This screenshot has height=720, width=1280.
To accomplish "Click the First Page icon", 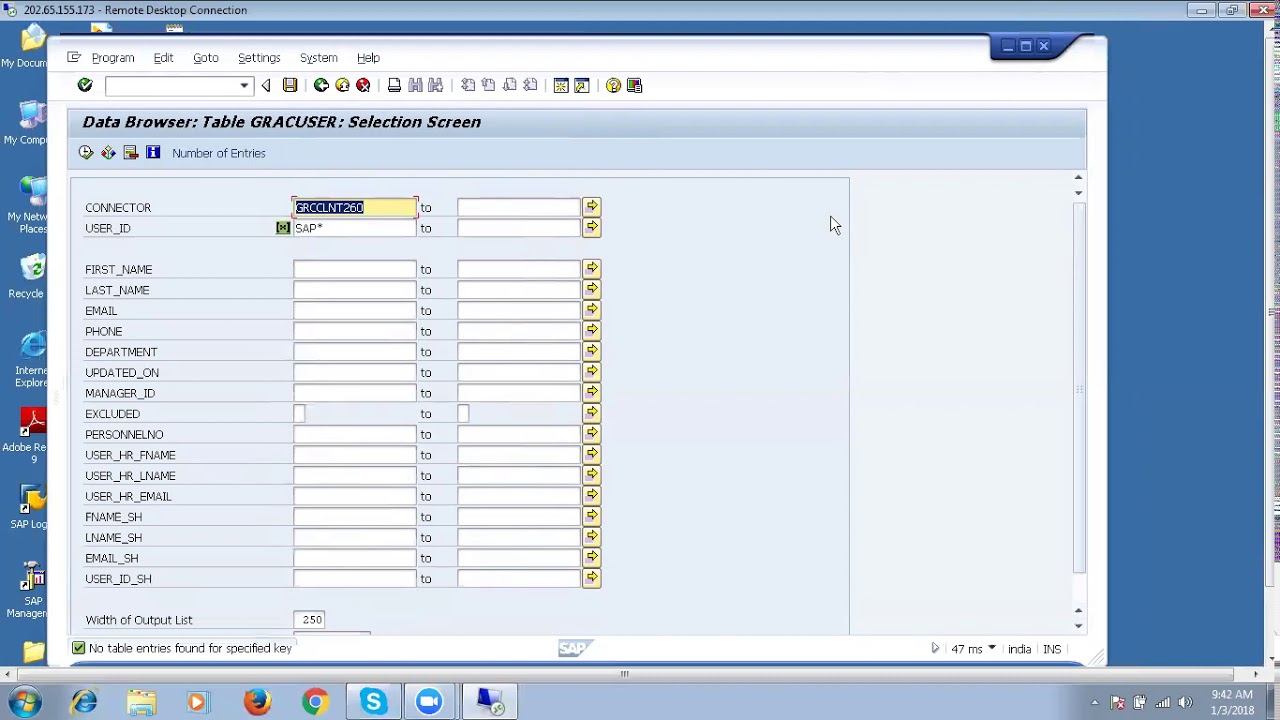I will (x=467, y=86).
